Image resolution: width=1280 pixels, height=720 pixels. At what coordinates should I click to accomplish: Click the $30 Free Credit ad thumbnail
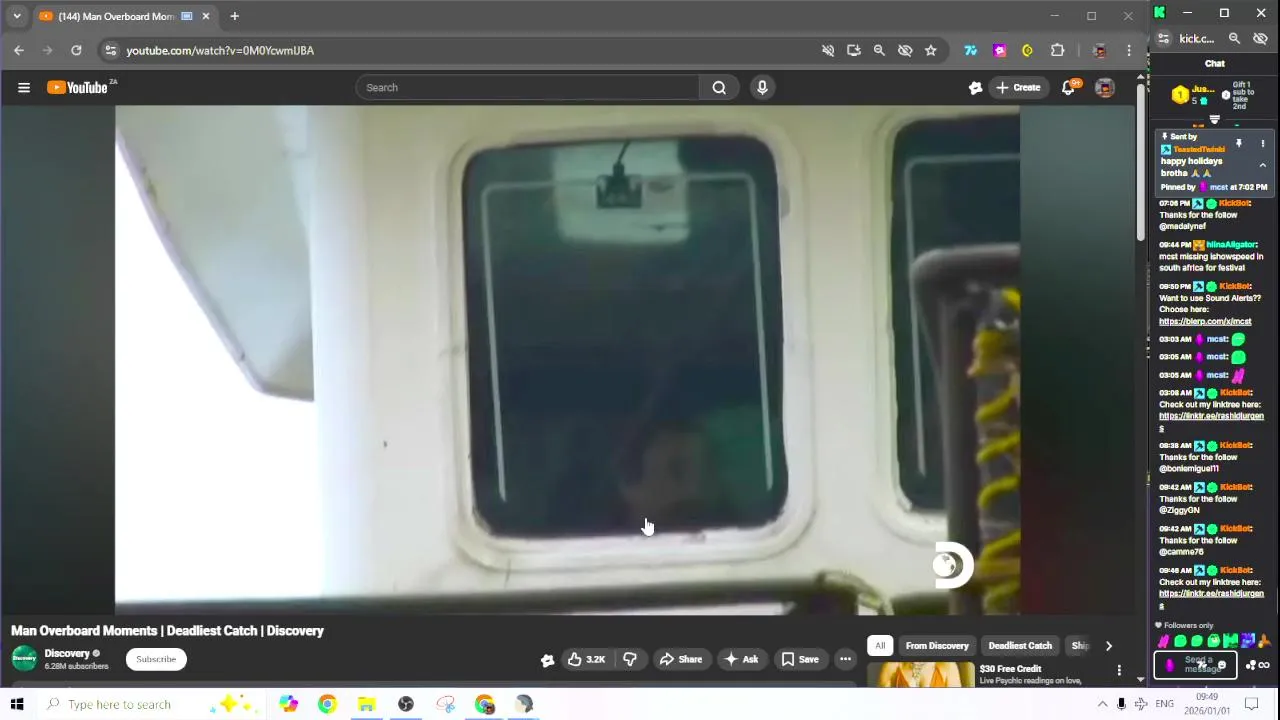[x=920, y=676]
